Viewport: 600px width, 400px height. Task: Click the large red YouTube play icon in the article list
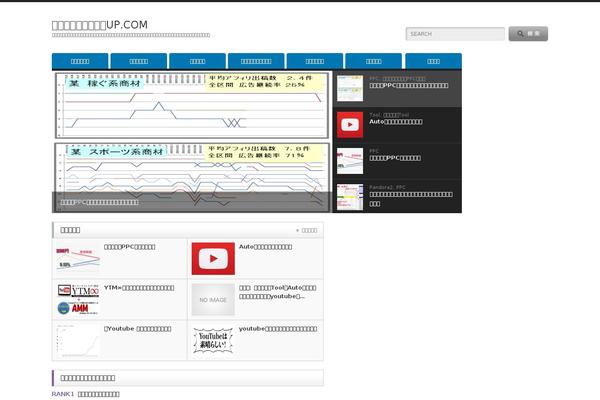click(213, 259)
